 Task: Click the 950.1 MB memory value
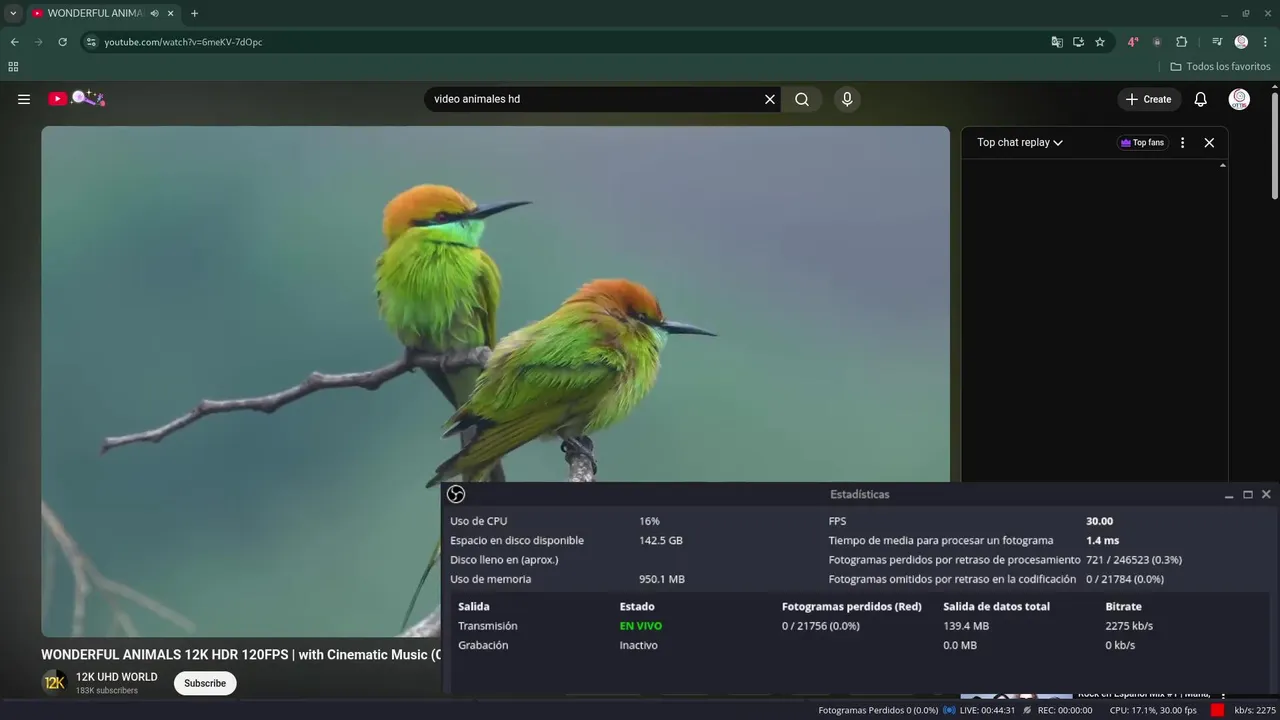tap(662, 579)
